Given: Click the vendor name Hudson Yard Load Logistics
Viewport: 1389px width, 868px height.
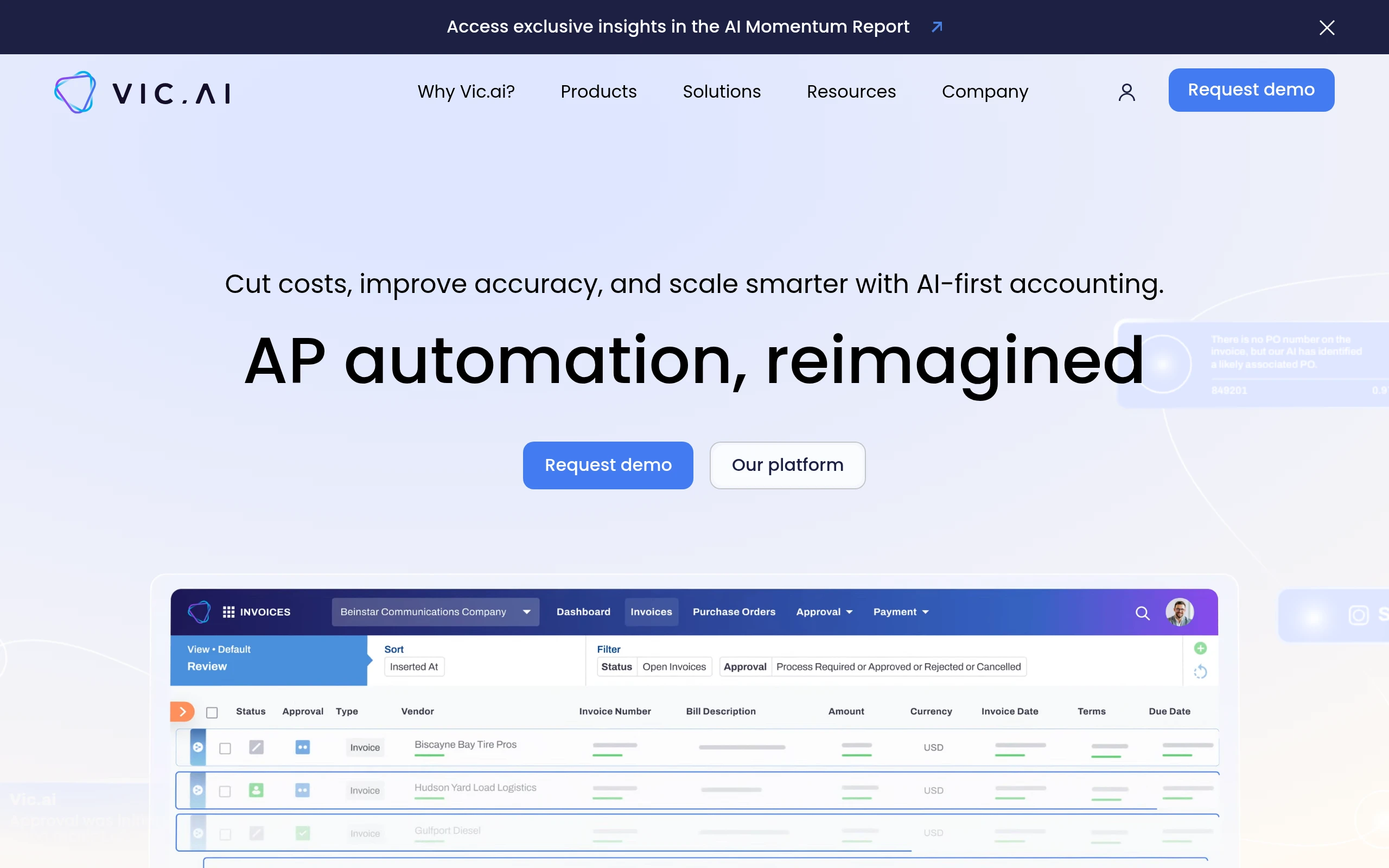Looking at the screenshot, I should point(475,788).
